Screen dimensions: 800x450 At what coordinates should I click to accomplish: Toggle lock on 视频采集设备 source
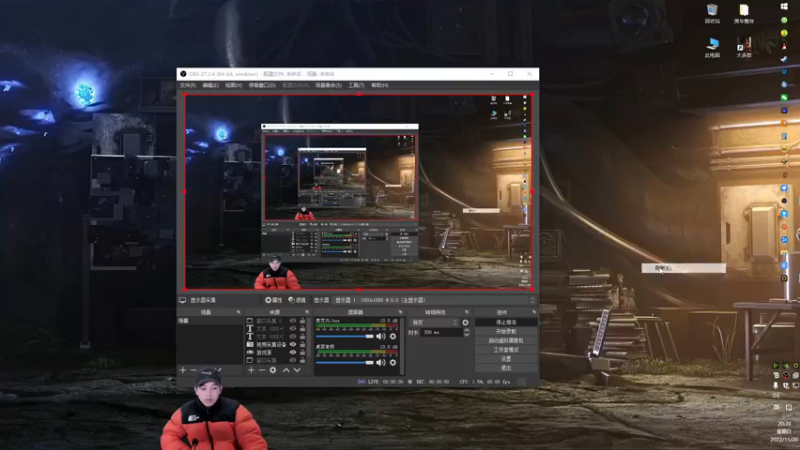(x=303, y=344)
